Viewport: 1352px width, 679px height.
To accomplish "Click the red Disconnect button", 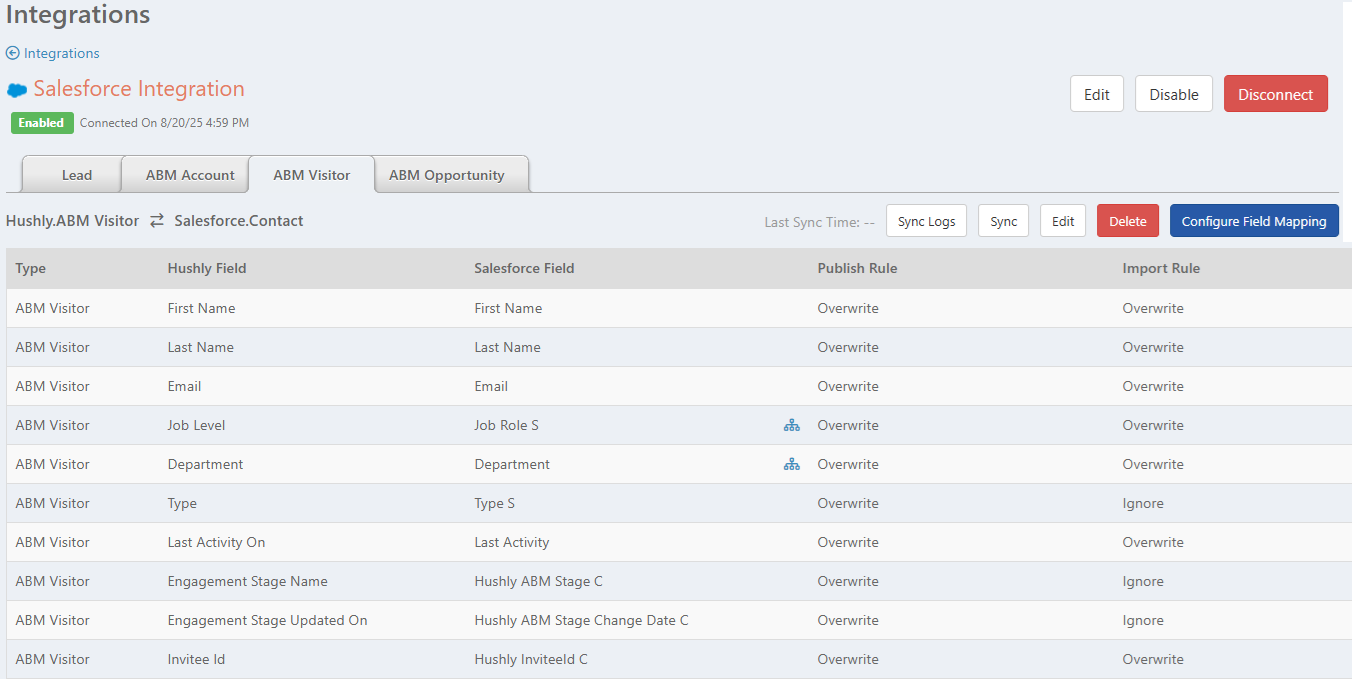I will (x=1276, y=94).
